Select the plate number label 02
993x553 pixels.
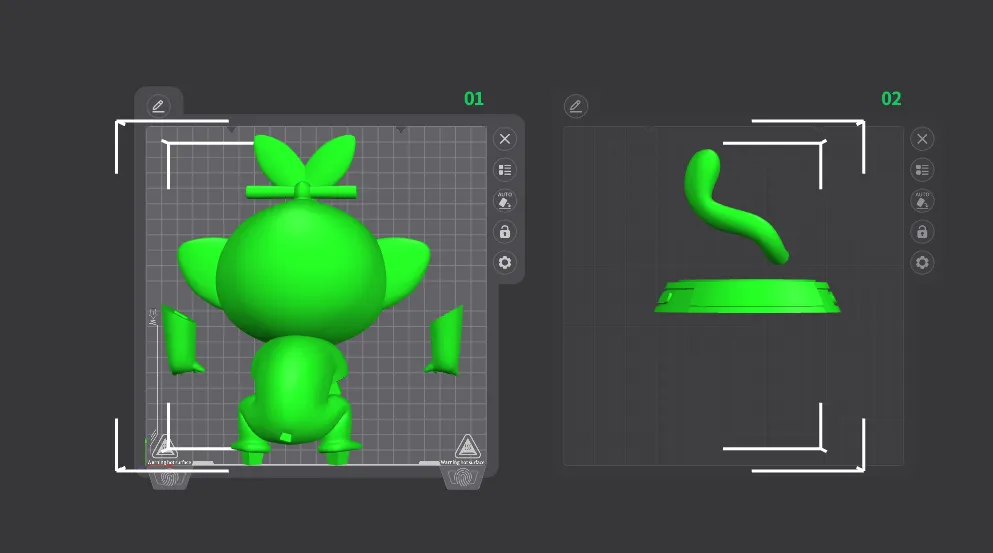[x=891, y=99]
